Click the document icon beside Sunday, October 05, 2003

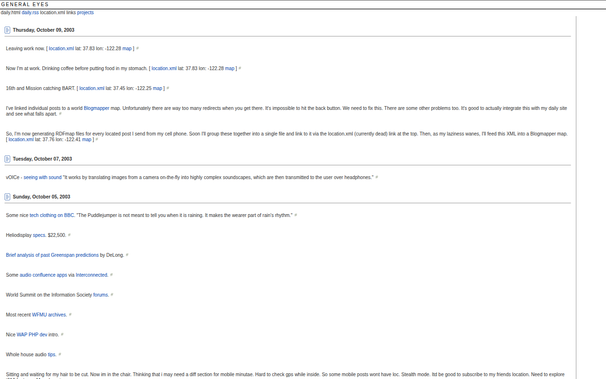[x=7, y=197]
